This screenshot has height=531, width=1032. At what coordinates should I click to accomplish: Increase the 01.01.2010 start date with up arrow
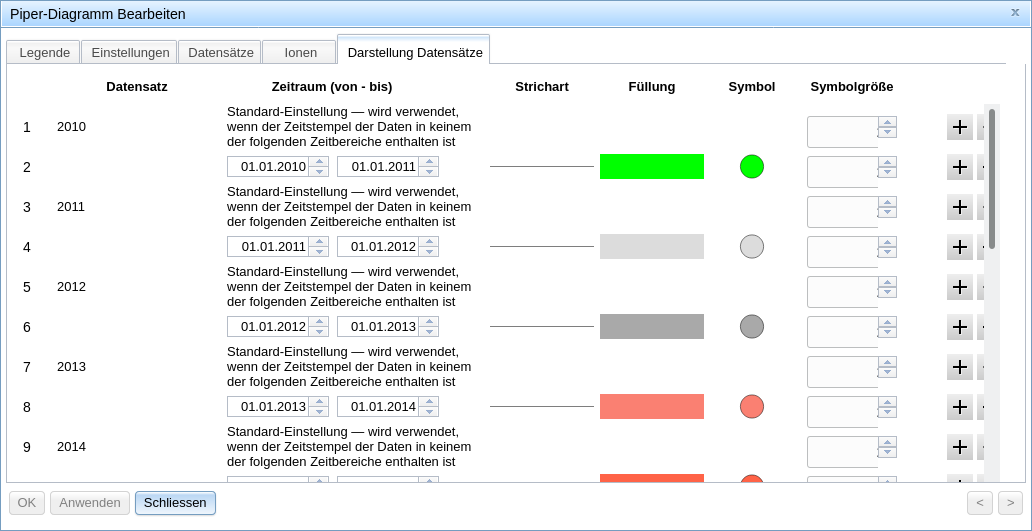coord(319,162)
